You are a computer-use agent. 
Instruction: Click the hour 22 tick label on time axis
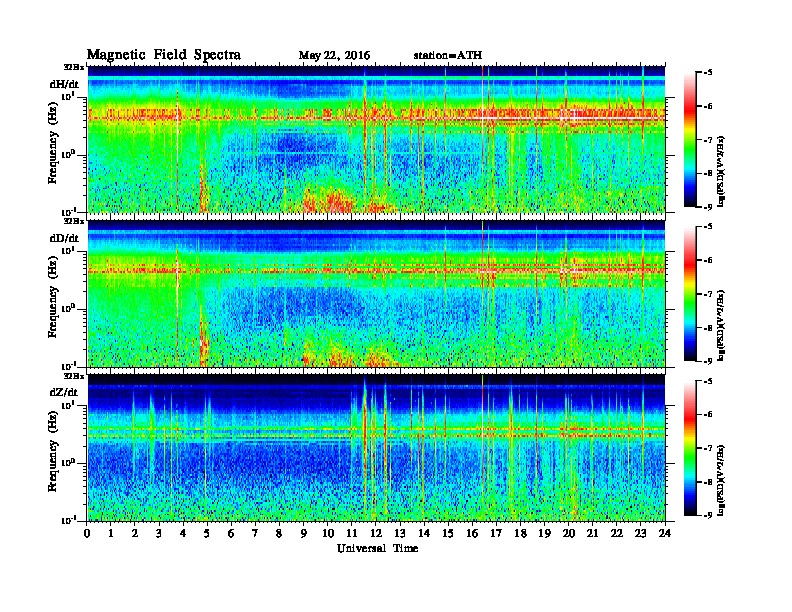[x=617, y=533]
